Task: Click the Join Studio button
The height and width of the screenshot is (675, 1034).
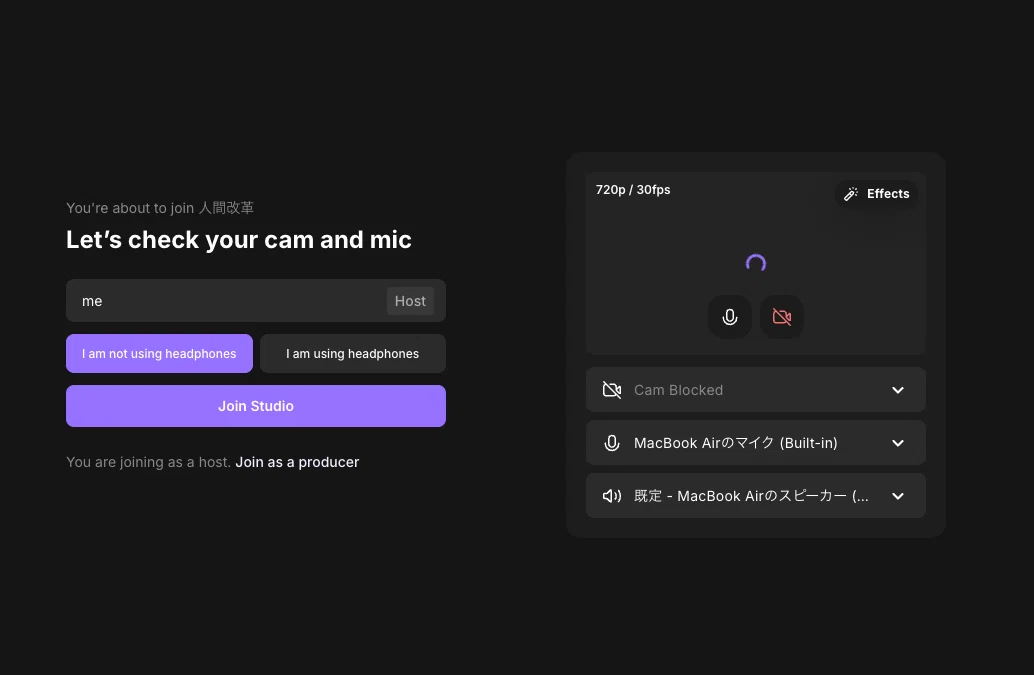Action: point(256,406)
